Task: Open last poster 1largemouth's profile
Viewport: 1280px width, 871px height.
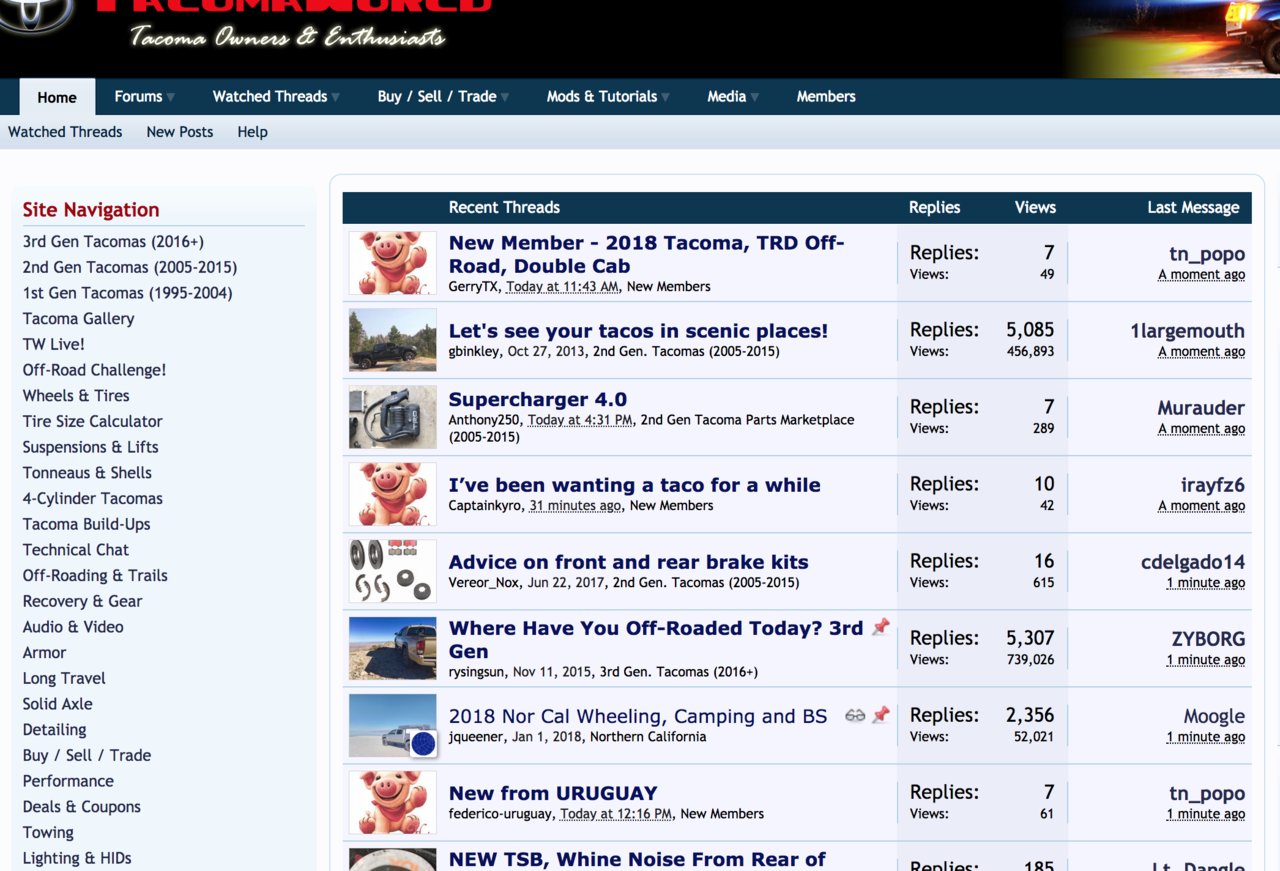Action: pos(1187,331)
